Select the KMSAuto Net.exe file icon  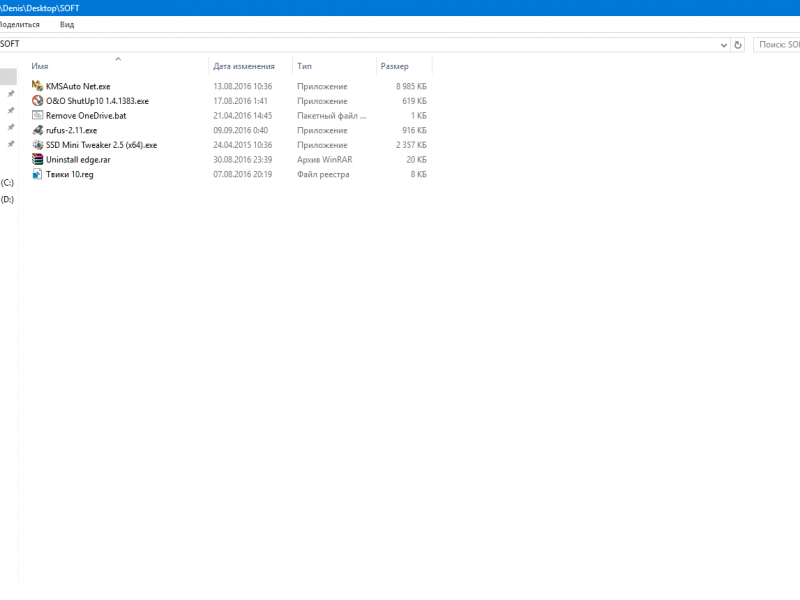click(x=37, y=86)
